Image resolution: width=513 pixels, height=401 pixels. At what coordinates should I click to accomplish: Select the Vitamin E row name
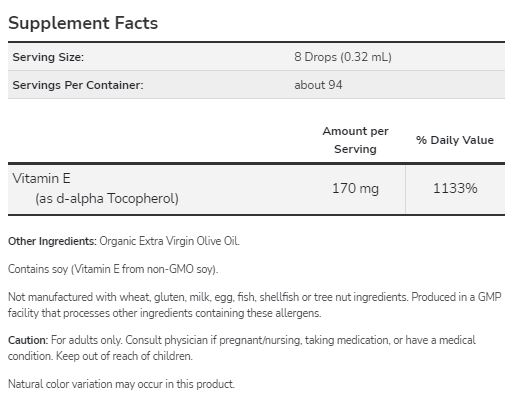pyautogui.click(x=41, y=178)
